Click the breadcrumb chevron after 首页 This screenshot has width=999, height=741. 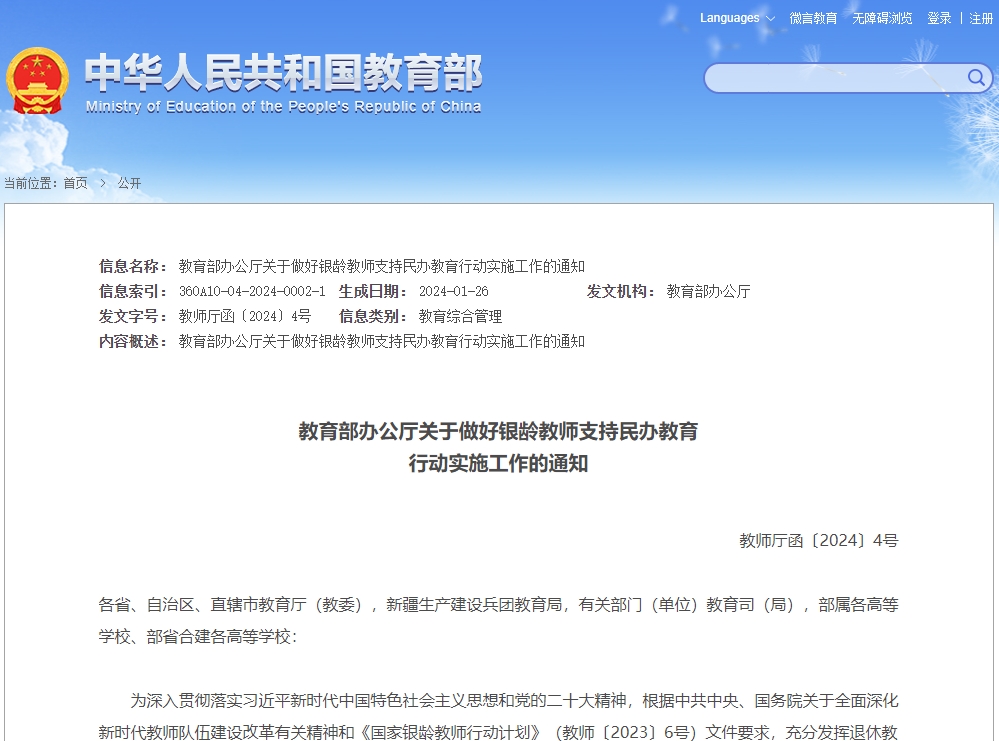coord(103,183)
